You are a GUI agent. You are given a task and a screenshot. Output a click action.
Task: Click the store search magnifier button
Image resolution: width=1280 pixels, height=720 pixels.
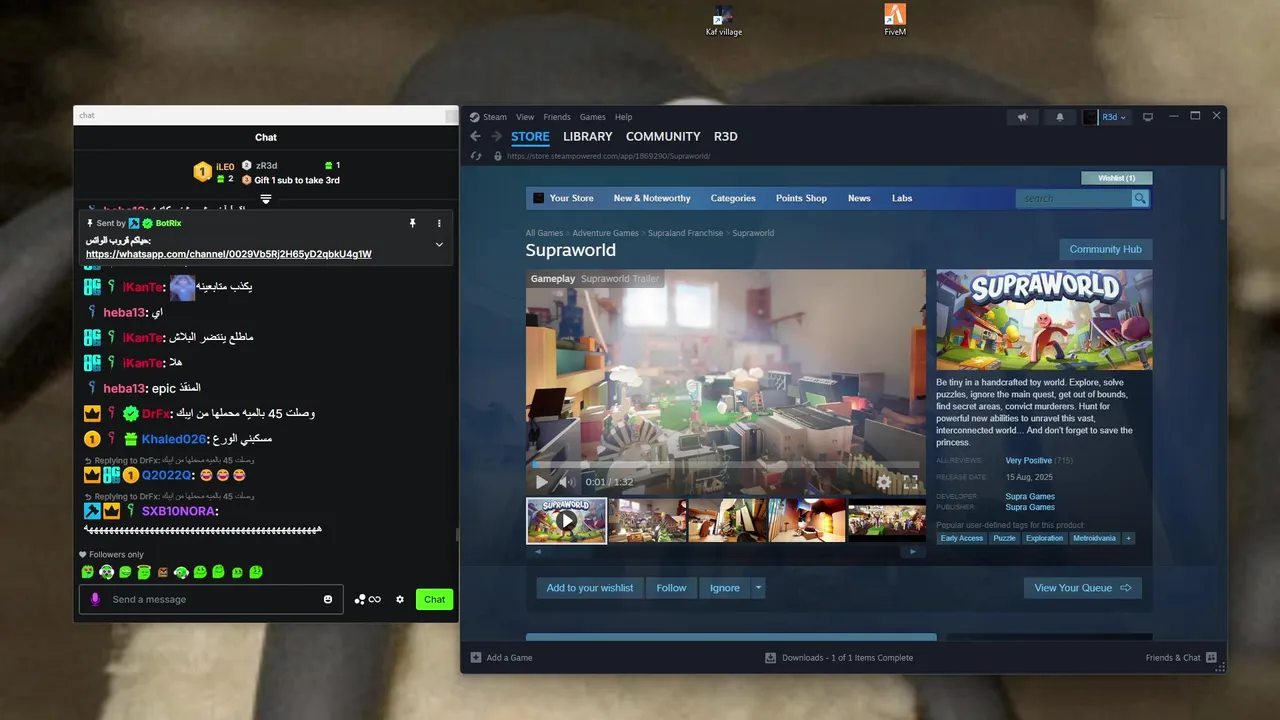(1140, 198)
